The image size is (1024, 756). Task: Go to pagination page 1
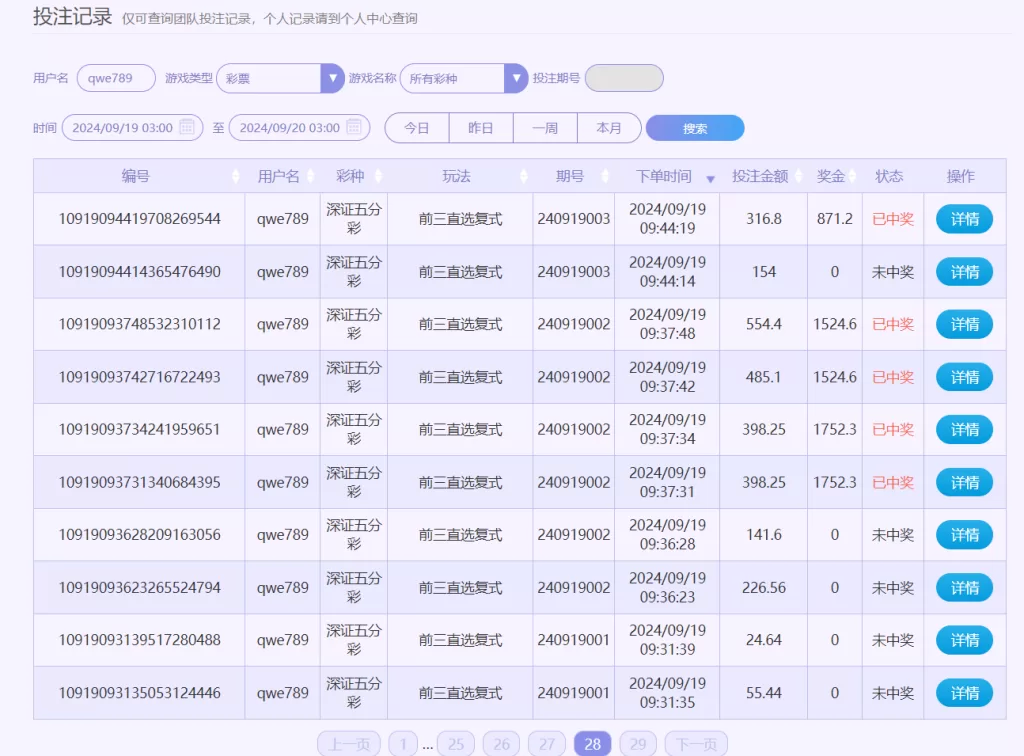pyautogui.click(x=403, y=744)
